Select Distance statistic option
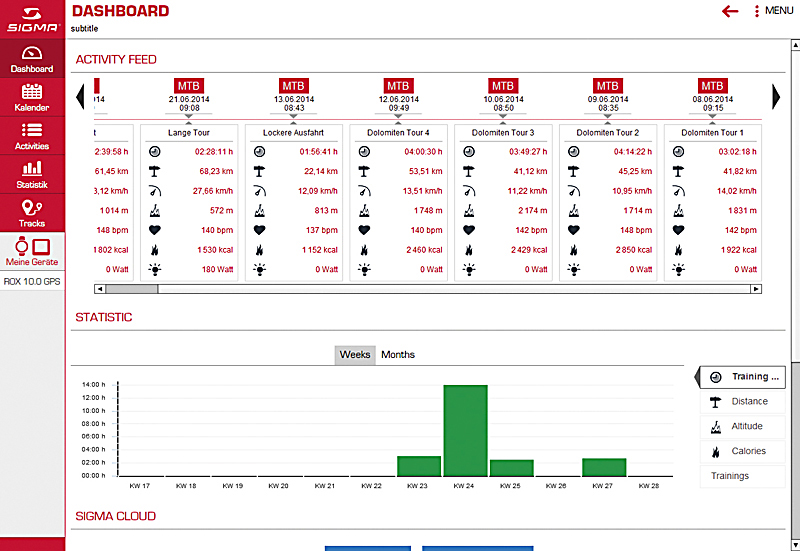 tap(744, 402)
